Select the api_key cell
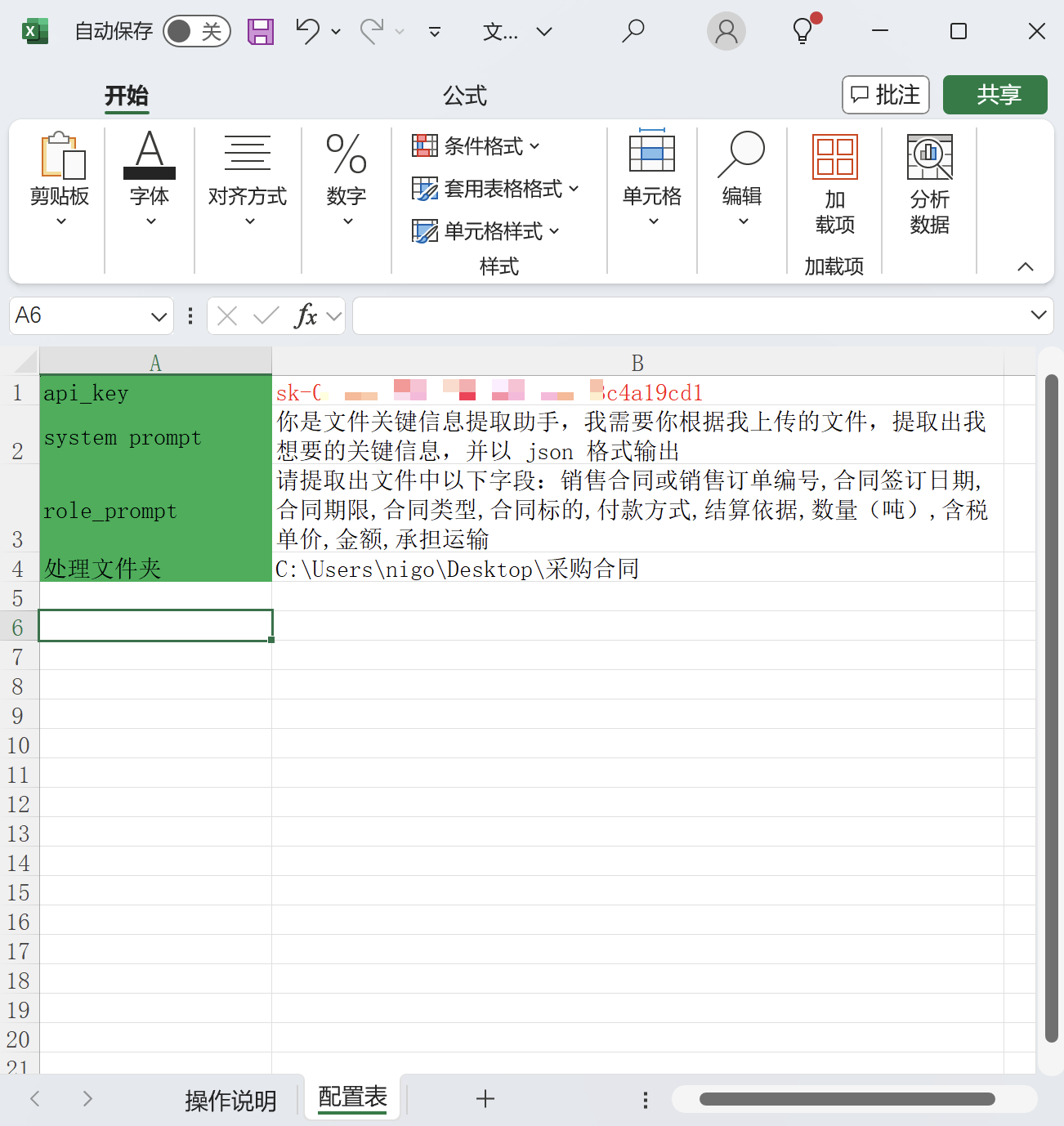1064x1126 pixels. pyautogui.click(x=155, y=391)
